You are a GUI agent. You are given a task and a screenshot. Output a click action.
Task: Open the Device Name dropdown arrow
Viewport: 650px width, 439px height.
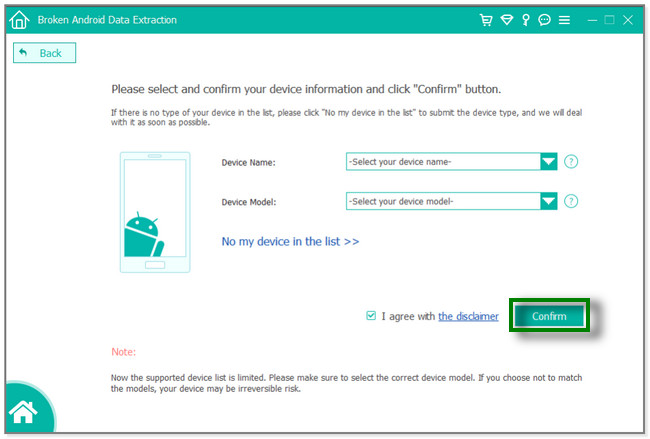click(x=548, y=162)
